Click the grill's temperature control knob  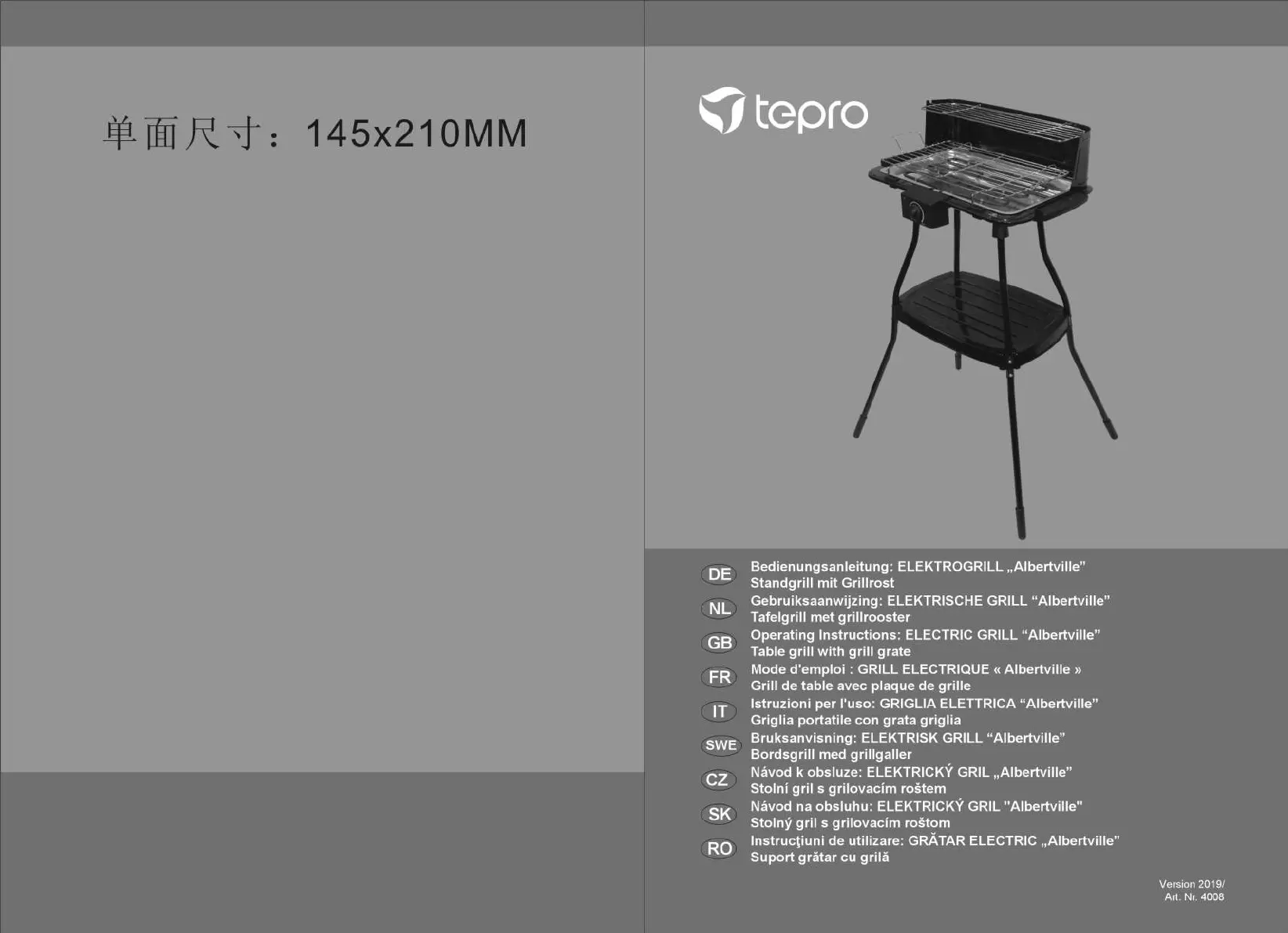pyautogui.click(x=917, y=212)
